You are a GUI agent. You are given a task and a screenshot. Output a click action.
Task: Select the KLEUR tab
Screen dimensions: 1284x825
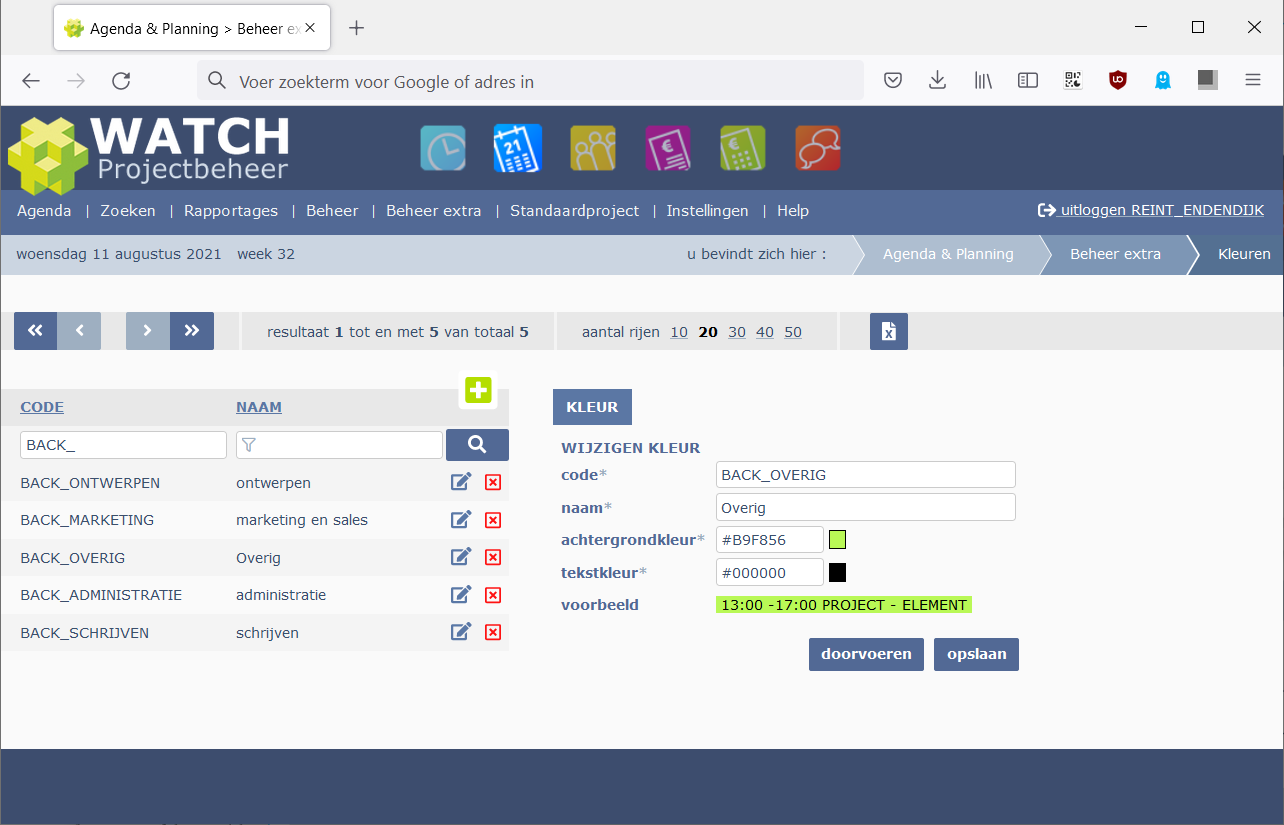click(592, 407)
